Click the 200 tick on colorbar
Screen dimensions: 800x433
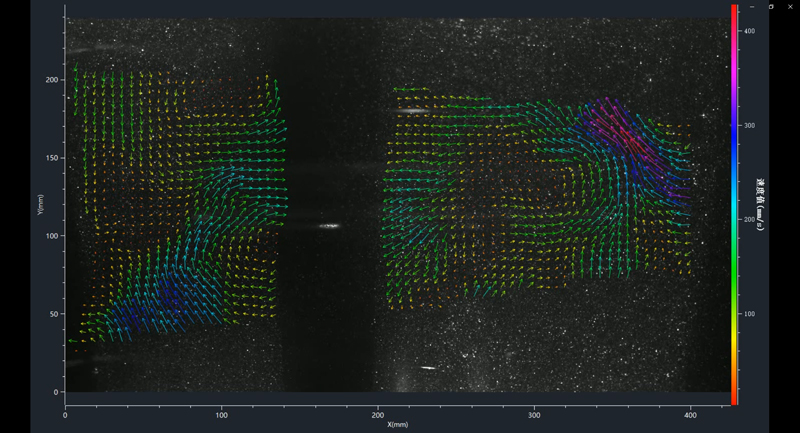point(749,219)
